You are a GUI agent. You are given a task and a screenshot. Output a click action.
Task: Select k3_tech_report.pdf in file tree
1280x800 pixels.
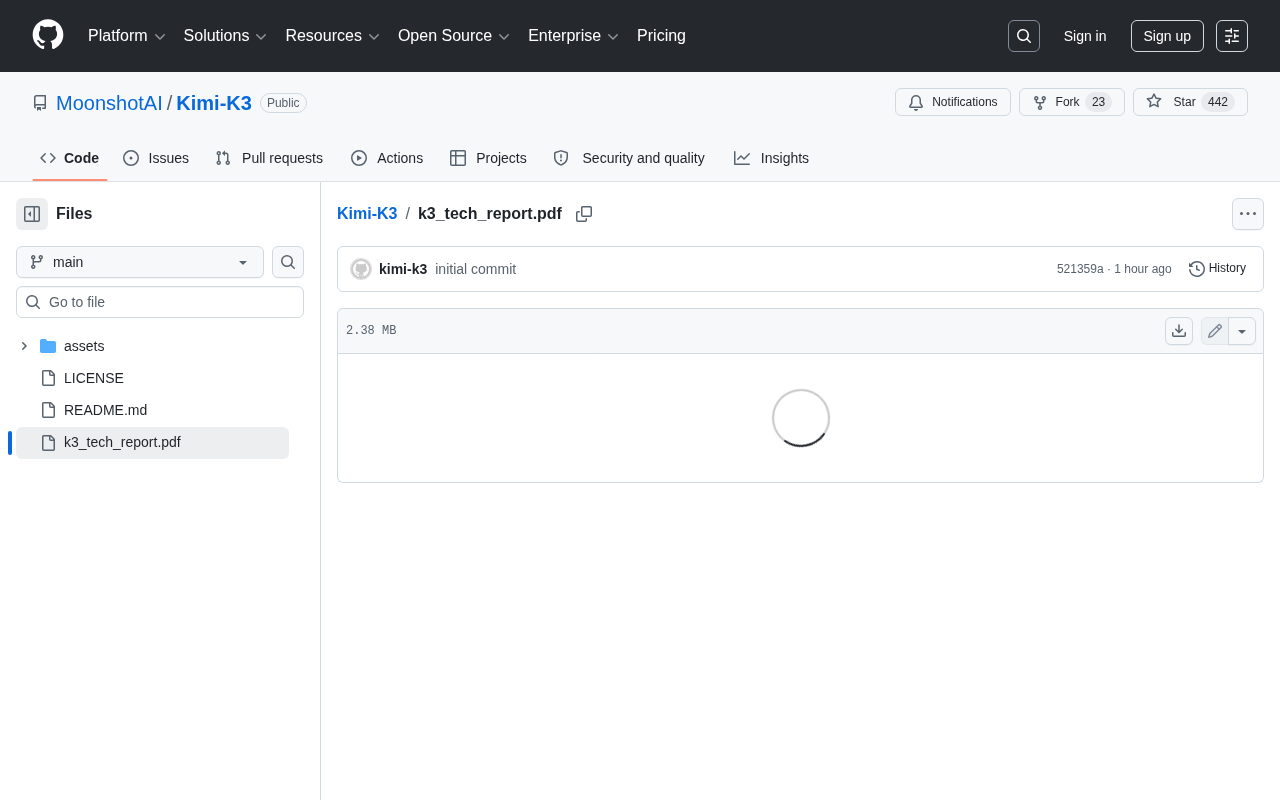point(152,442)
